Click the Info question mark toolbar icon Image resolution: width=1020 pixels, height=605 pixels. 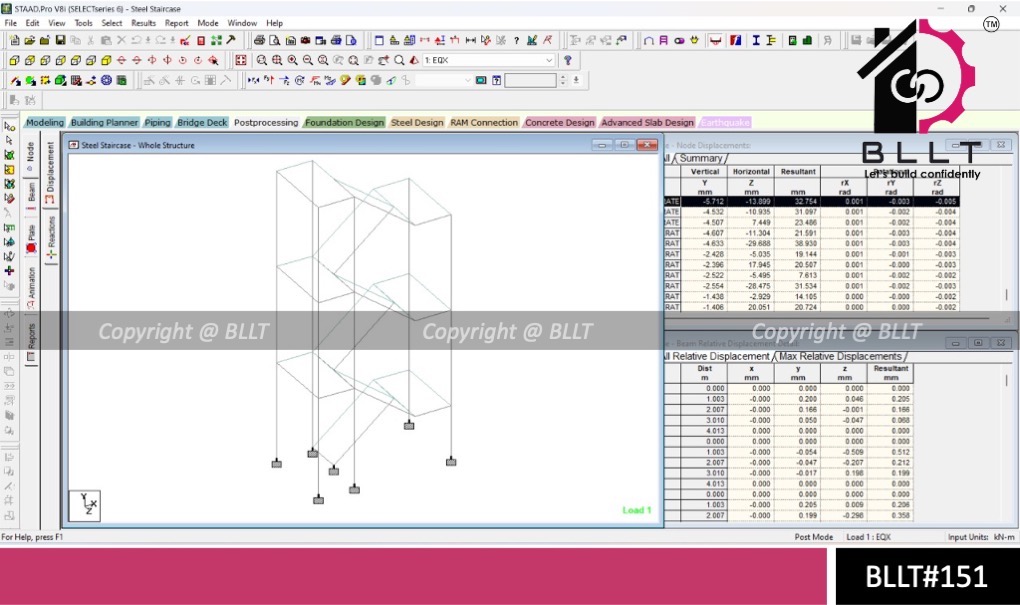517,40
